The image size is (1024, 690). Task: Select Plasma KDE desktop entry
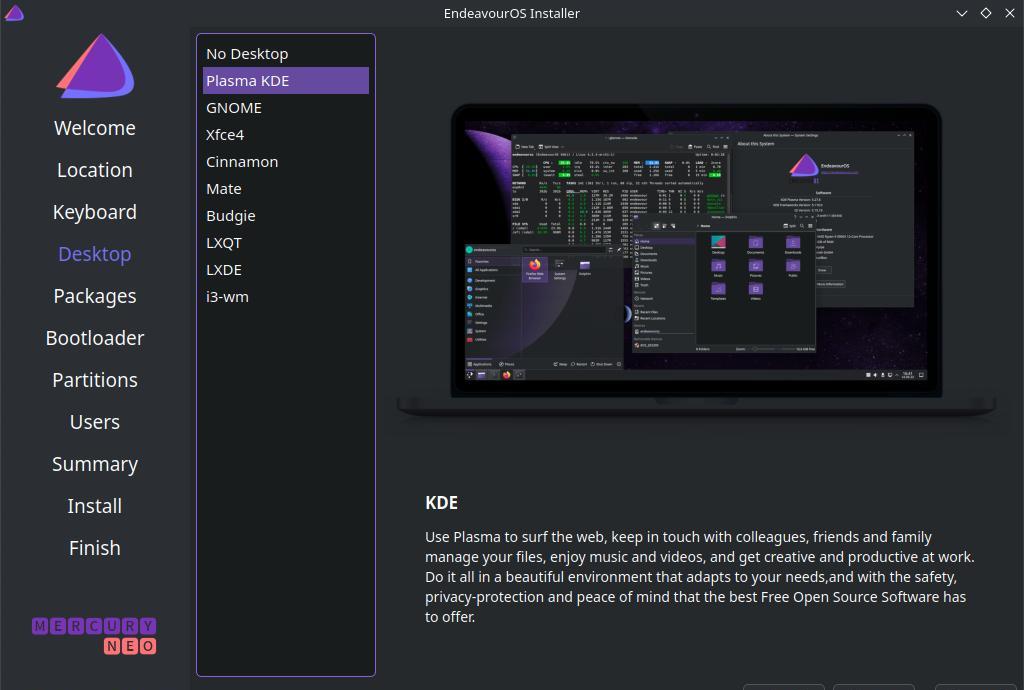pos(285,80)
